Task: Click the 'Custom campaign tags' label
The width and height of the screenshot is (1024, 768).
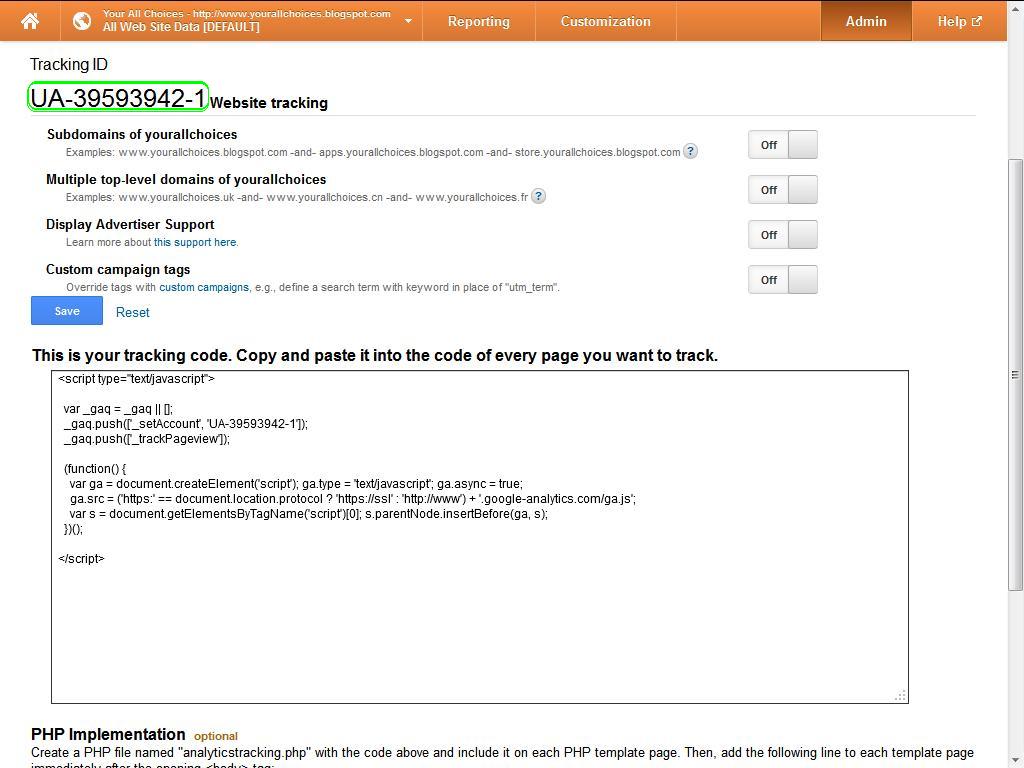Action: point(118,270)
